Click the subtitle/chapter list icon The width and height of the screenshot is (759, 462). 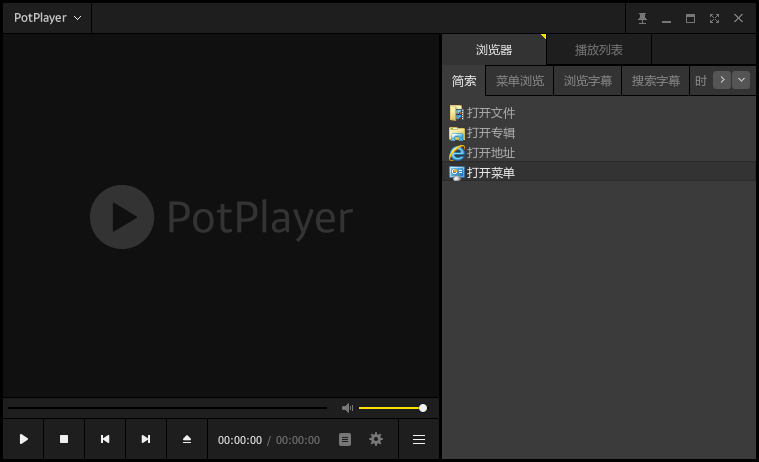pyautogui.click(x=345, y=439)
